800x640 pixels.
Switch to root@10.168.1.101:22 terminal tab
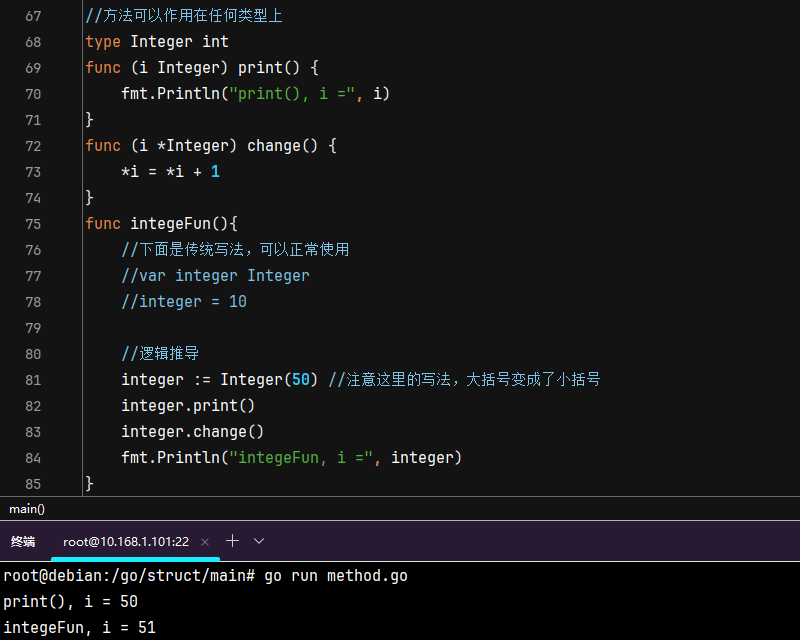pyautogui.click(x=125, y=541)
